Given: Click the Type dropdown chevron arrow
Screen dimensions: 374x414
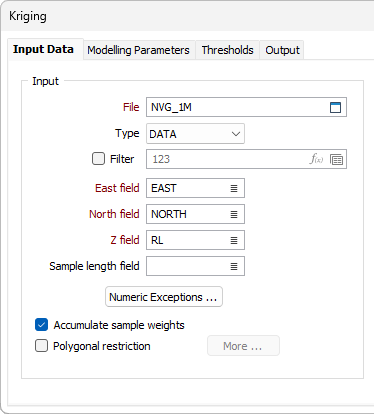Looking at the screenshot, I should click(x=236, y=134).
